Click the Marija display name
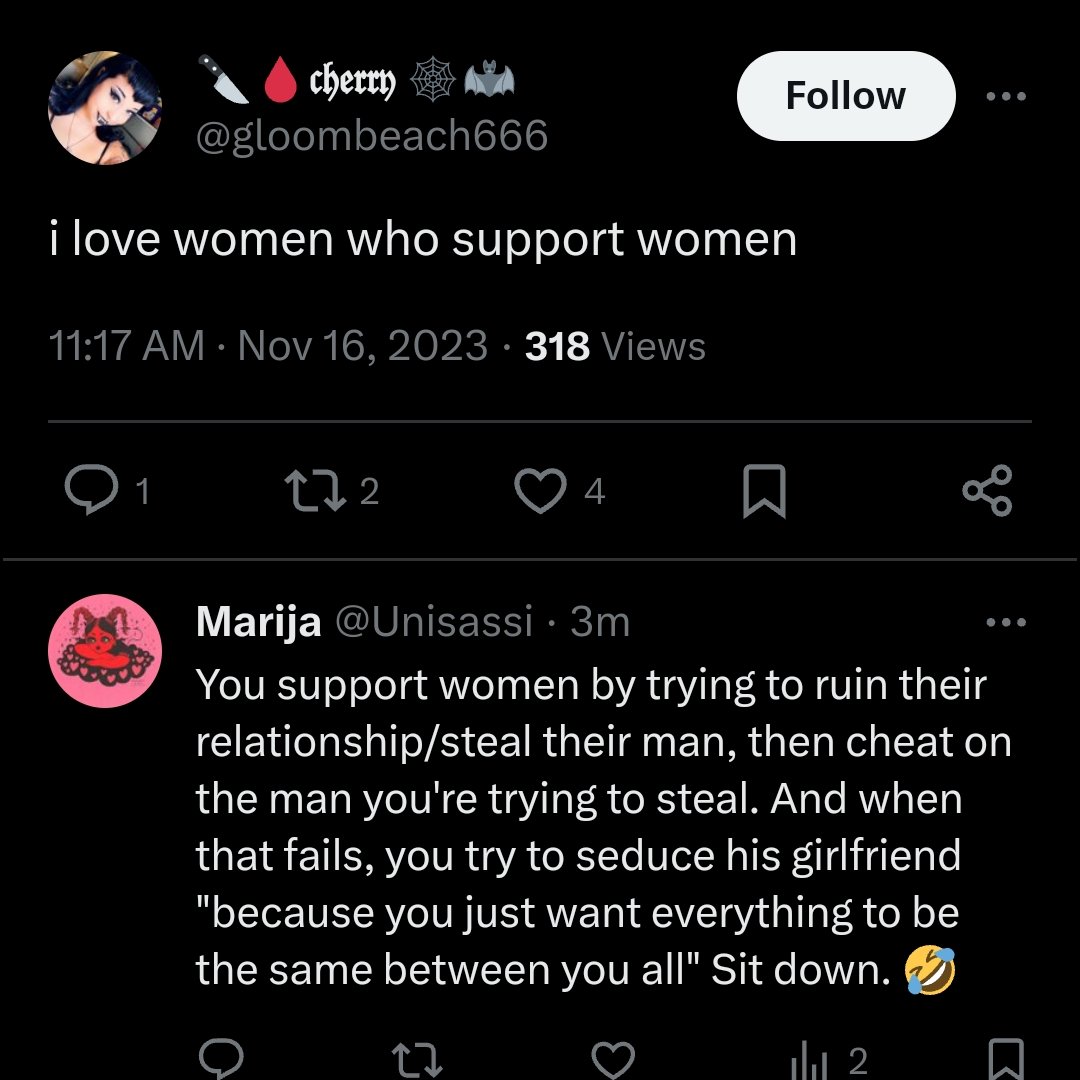The width and height of the screenshot is (1080, 1080). tap(258, 621)
